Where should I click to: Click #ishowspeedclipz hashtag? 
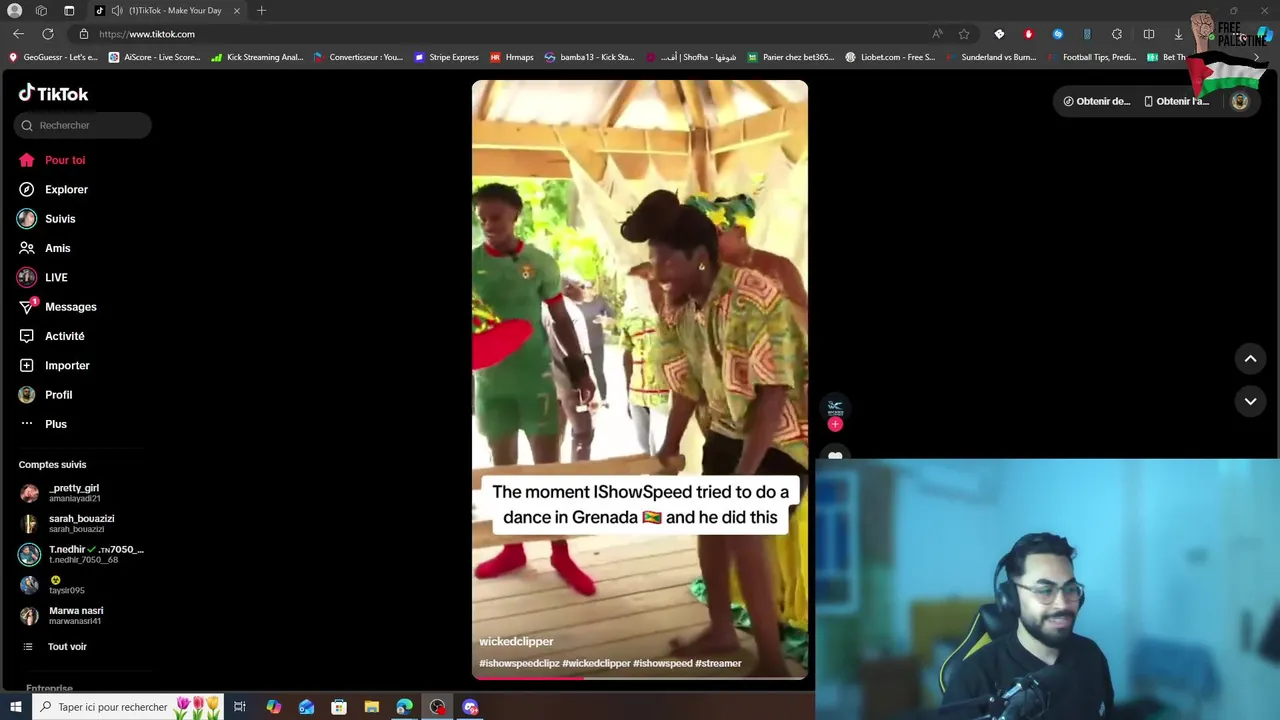tap(519, 663)
